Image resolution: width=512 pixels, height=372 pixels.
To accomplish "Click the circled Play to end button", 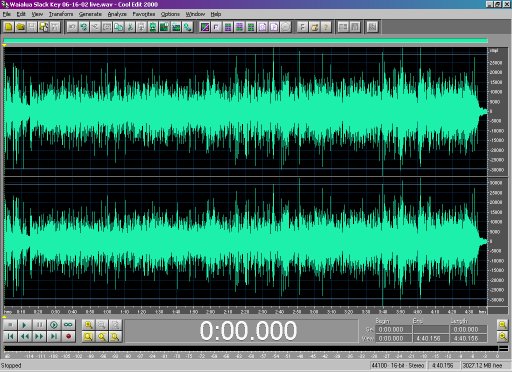I will pos(54,324).
